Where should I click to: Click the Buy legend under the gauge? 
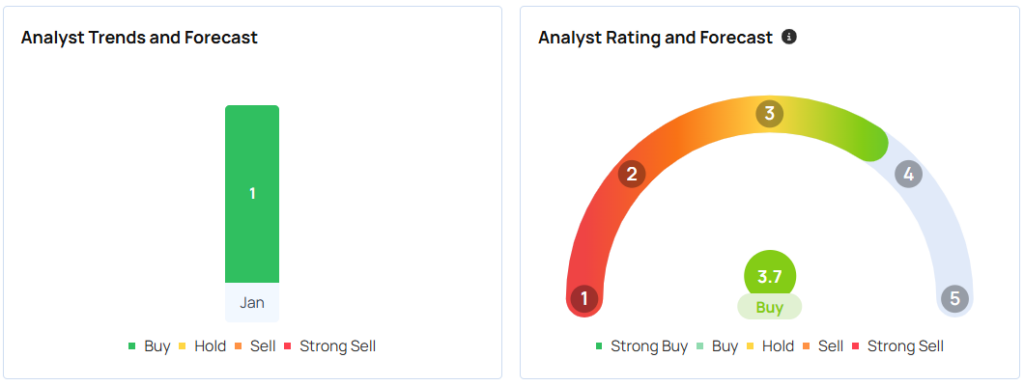click(x=718, y=346)
